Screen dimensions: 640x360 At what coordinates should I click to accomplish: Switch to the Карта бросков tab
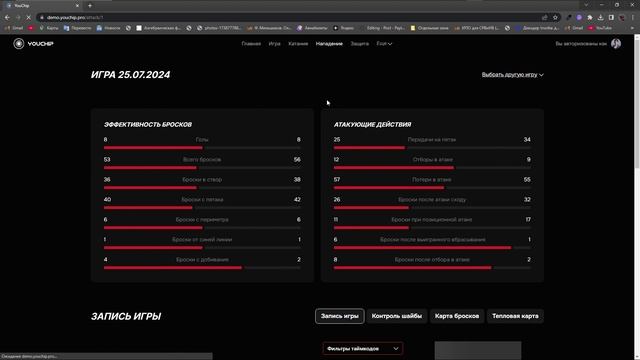[x=457, y=316]
